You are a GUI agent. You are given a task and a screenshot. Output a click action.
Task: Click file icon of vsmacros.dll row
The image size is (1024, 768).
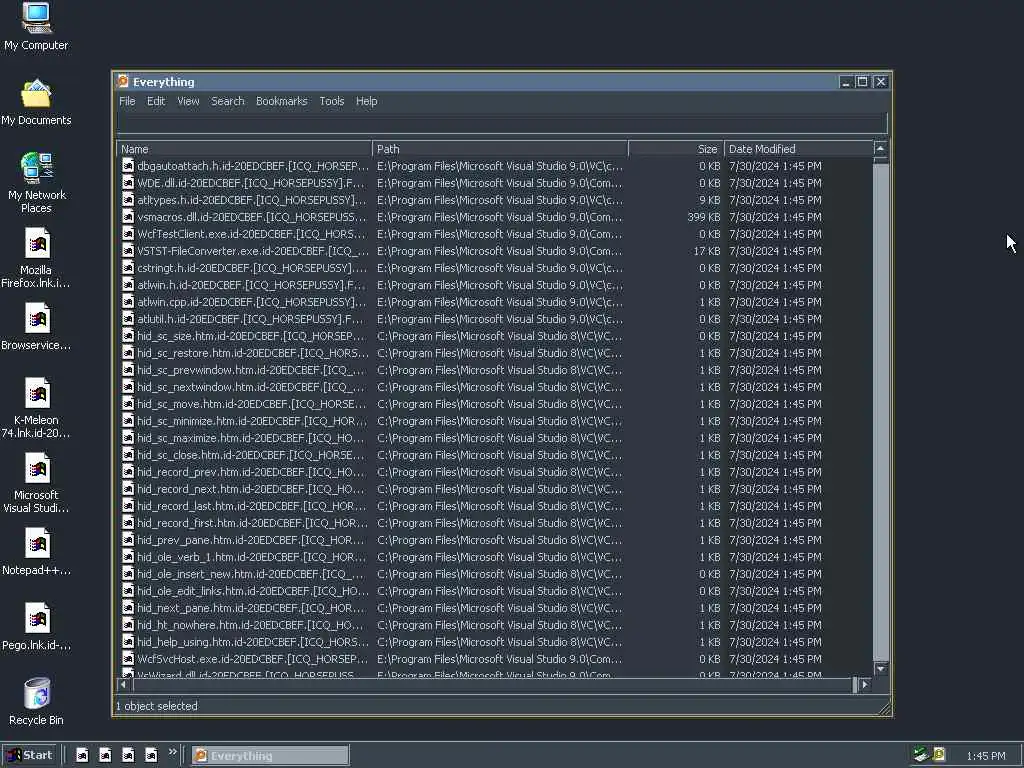point(128,217)
